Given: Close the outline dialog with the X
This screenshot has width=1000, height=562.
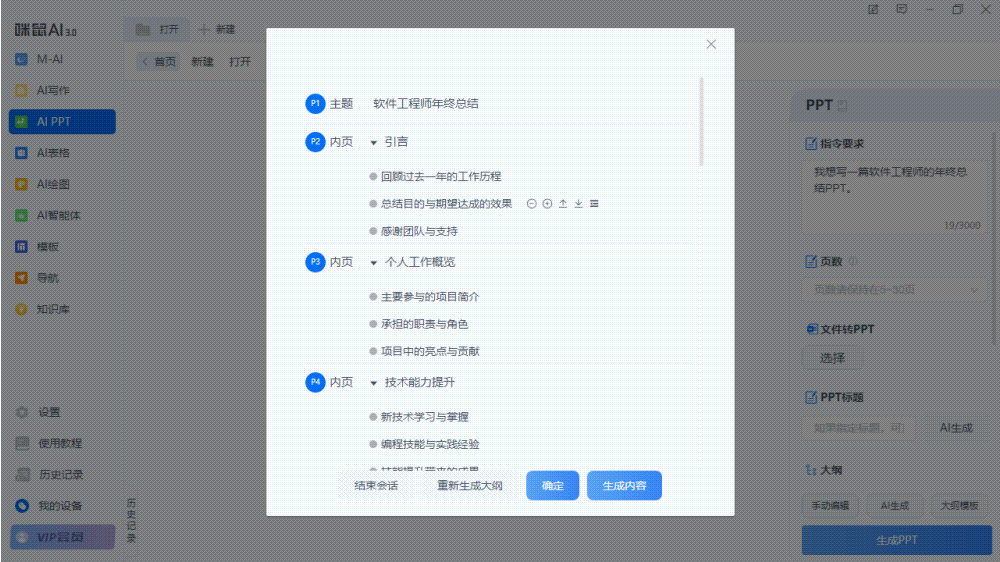Looking at the screenshot, I should 711,44.
